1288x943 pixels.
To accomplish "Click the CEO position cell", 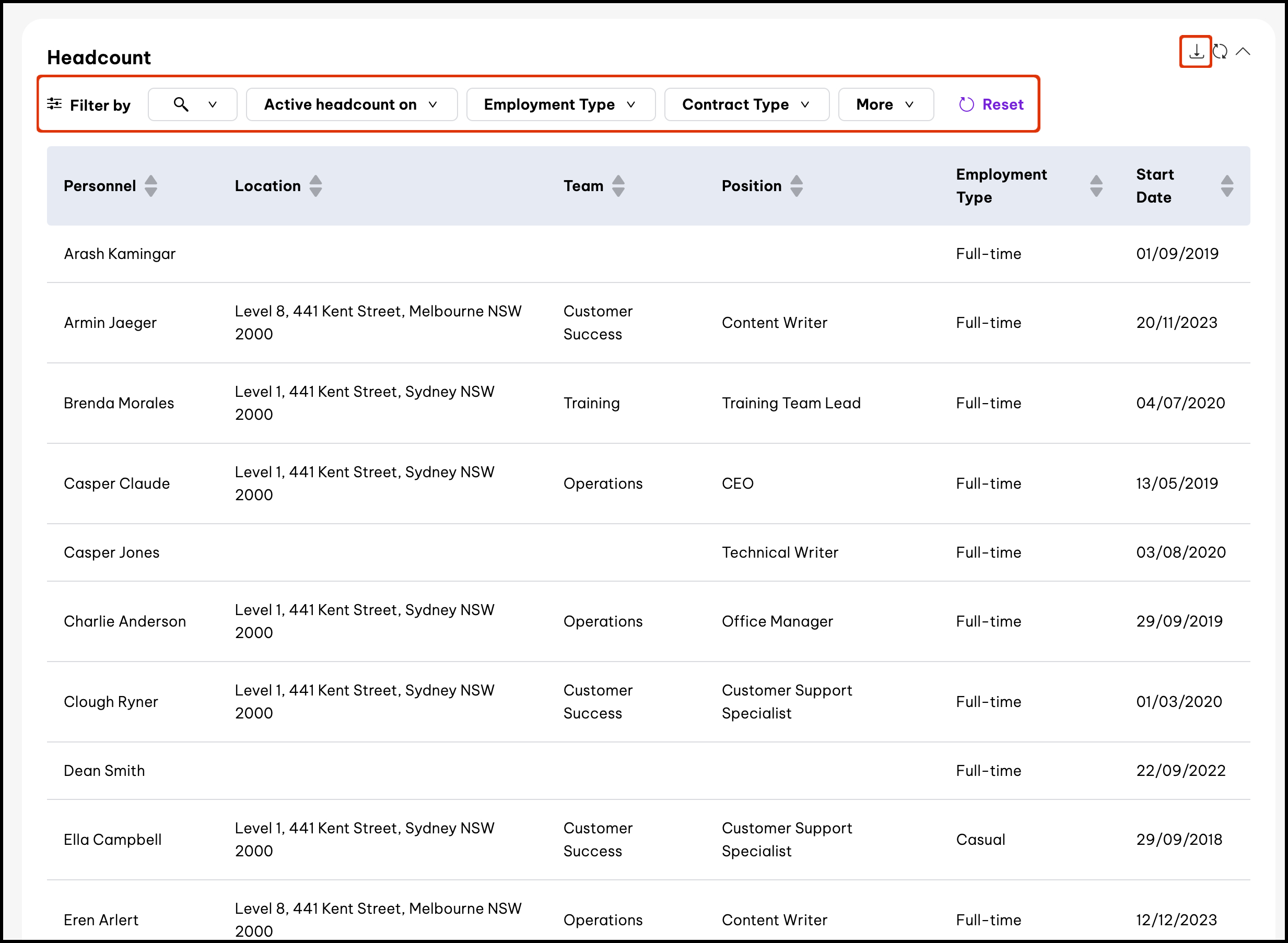I will (737, 484).
